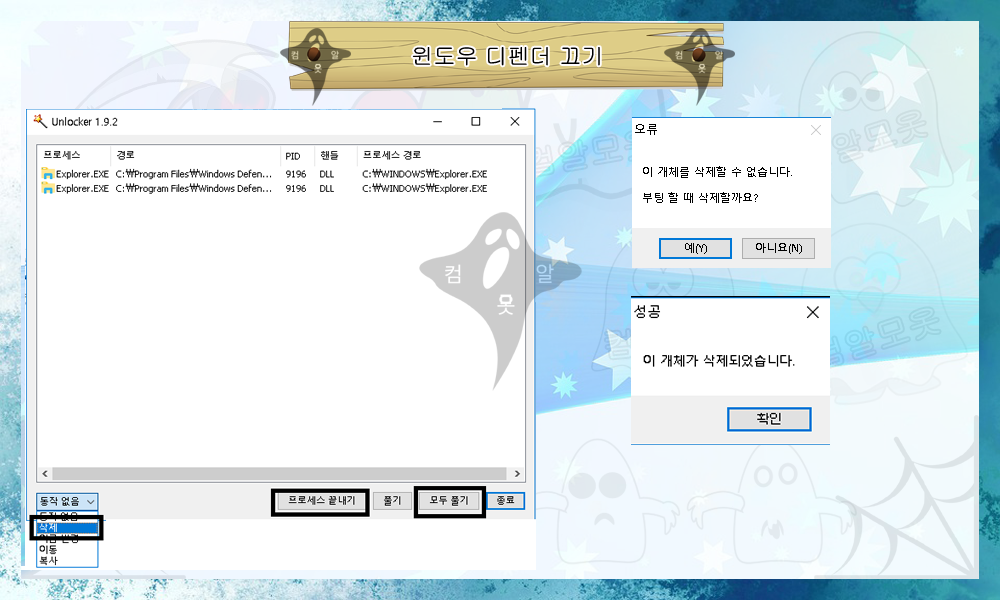Click 확인 in the 성공 dialog

[x=769, y=419]
